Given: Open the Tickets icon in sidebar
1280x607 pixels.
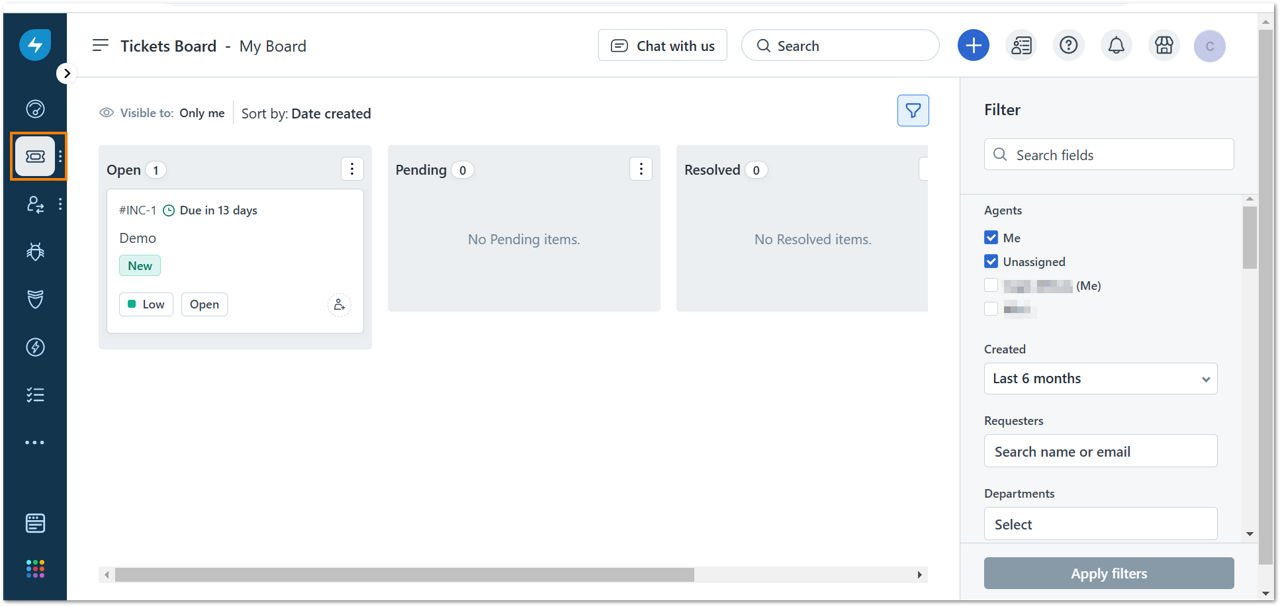Looking at the screenshot, I should (35, 156).
